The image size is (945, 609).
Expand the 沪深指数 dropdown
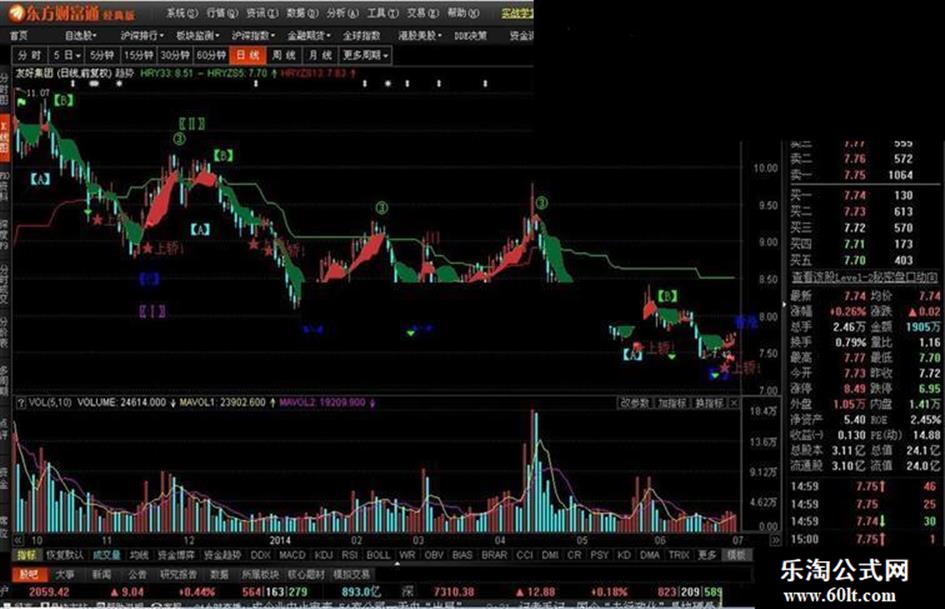tap(254, 36)
